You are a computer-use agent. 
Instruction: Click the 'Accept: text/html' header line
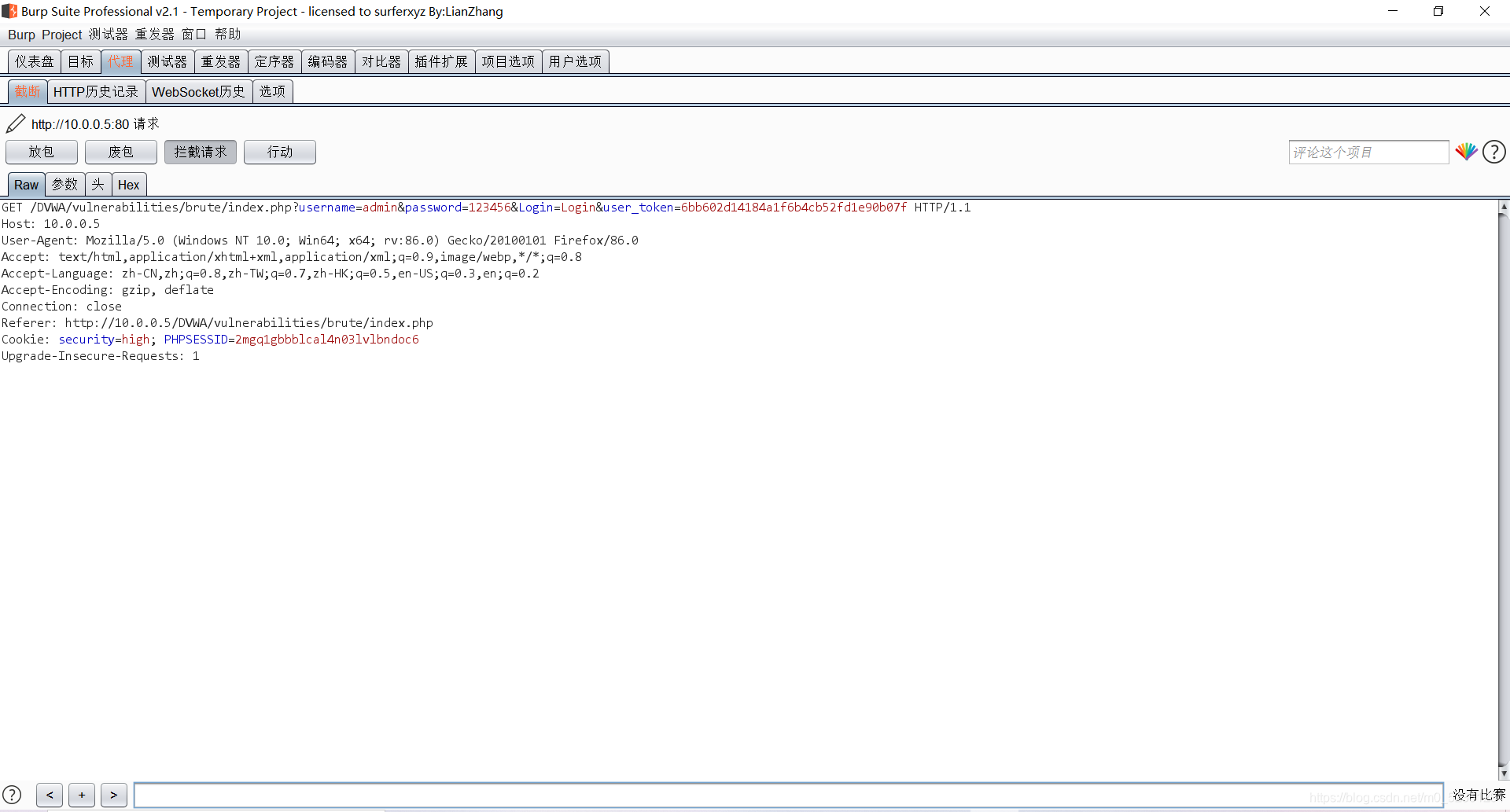point(292,257)
